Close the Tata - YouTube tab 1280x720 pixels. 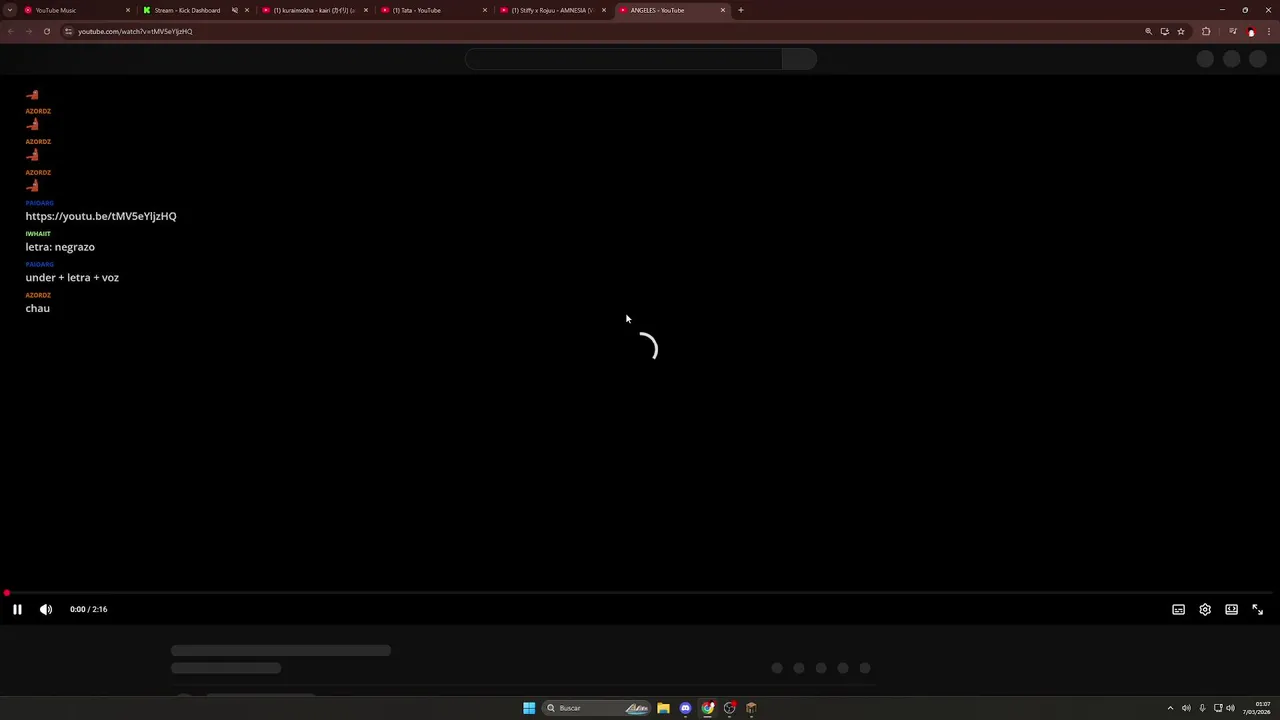485,10
